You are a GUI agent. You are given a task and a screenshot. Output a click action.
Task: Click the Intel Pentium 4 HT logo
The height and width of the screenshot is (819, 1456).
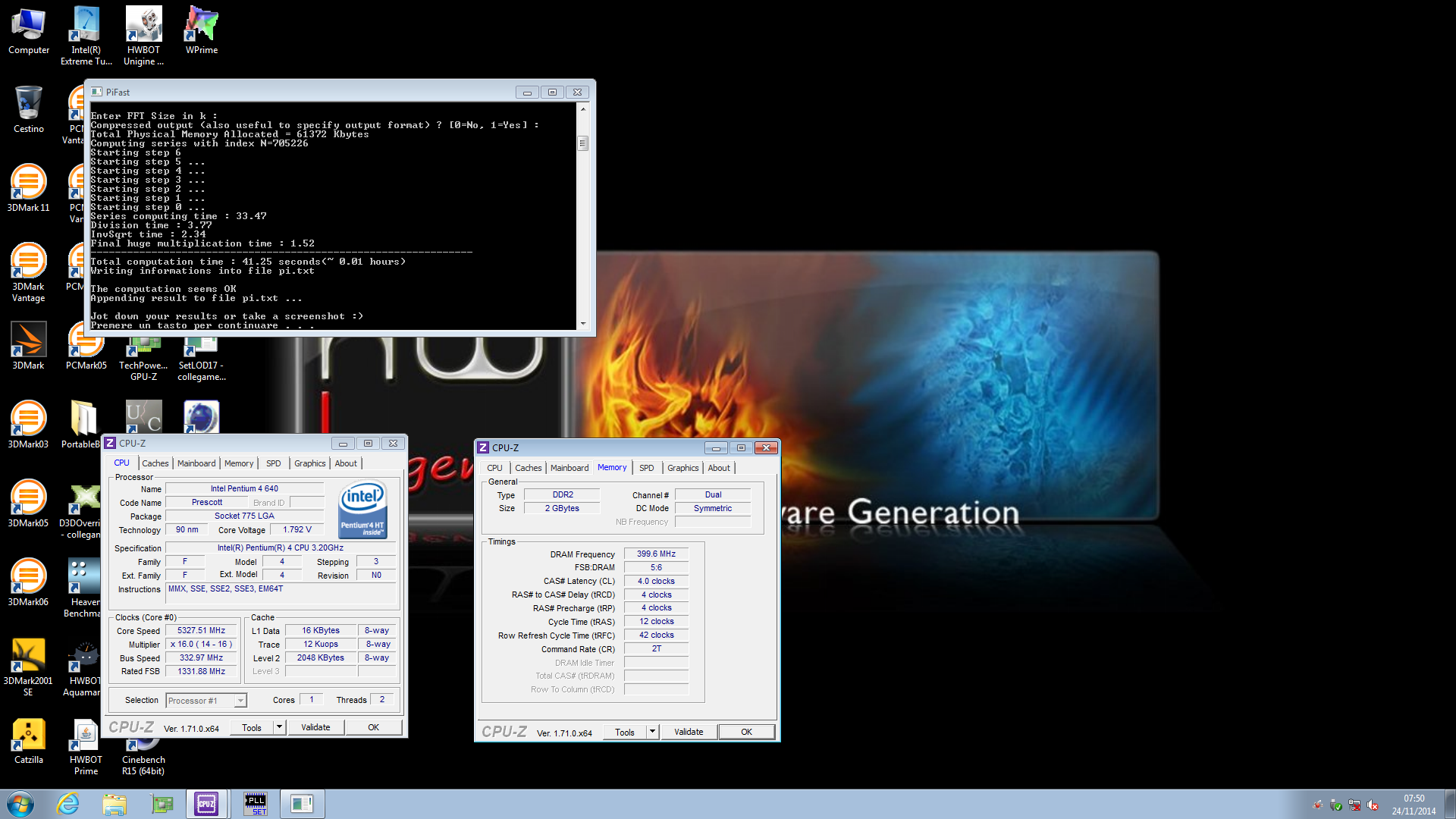pyautogui.click(x=362, y=510)
